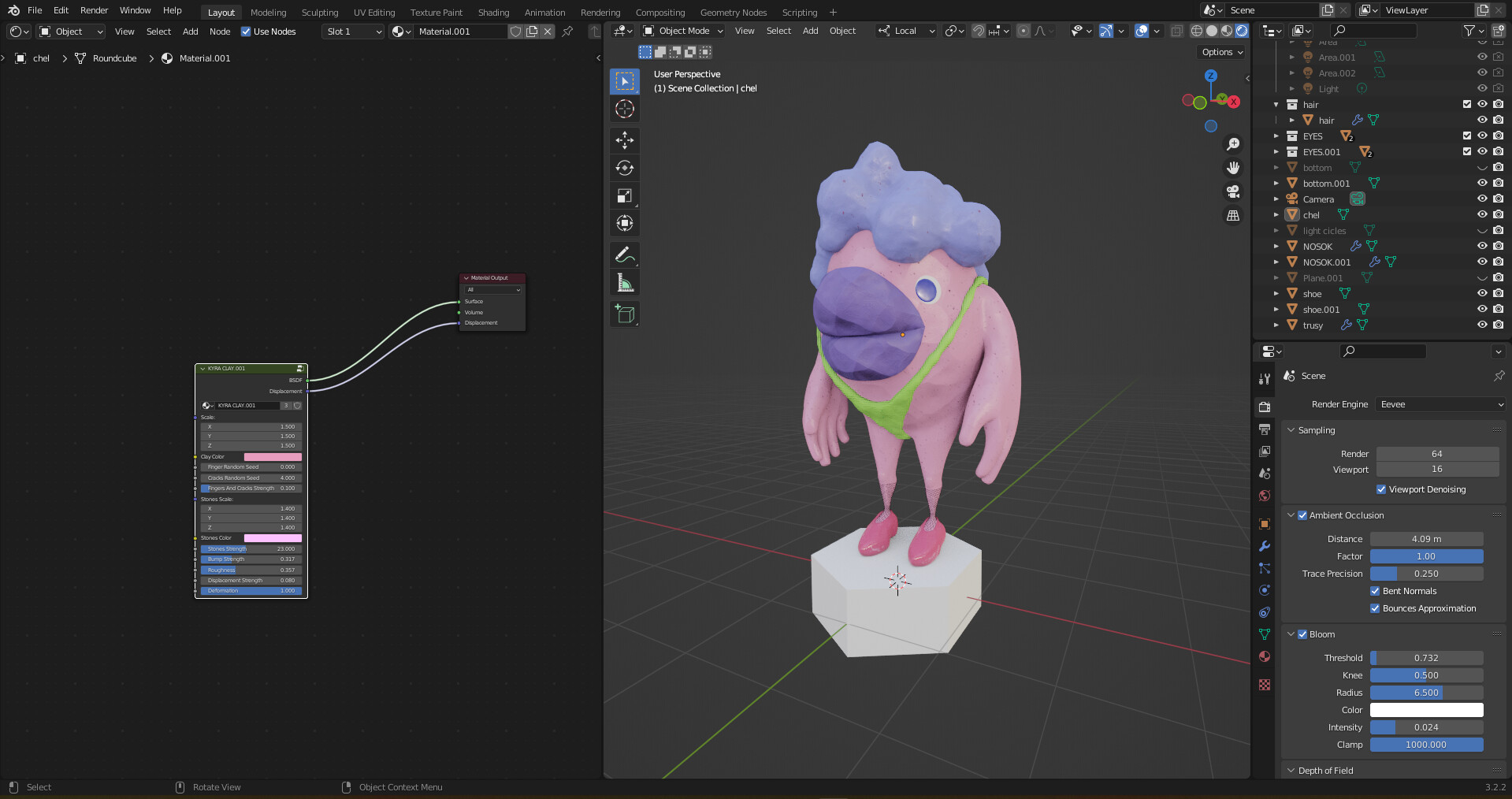The width and height of the screenshot is (1512, 799).
Task: Pick the Scale tool in viewport toolbar
Action: (x=625, y=195)
